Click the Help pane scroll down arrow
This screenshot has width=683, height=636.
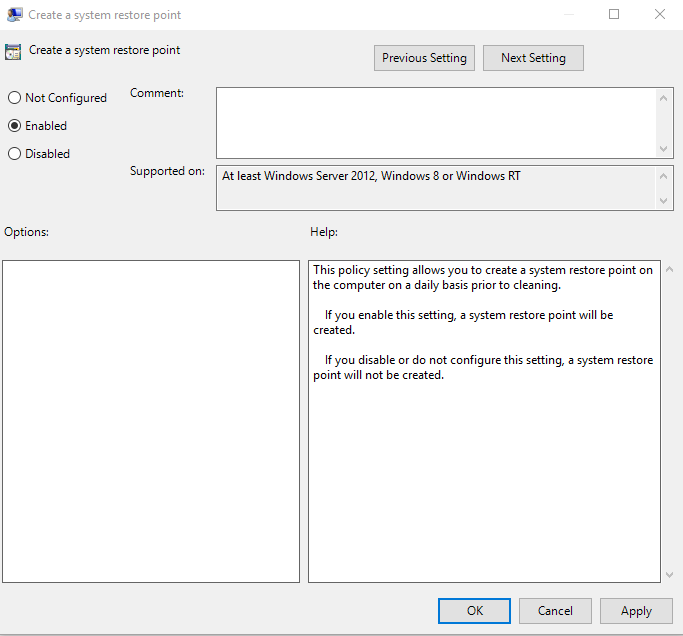(x=669, y=575)
